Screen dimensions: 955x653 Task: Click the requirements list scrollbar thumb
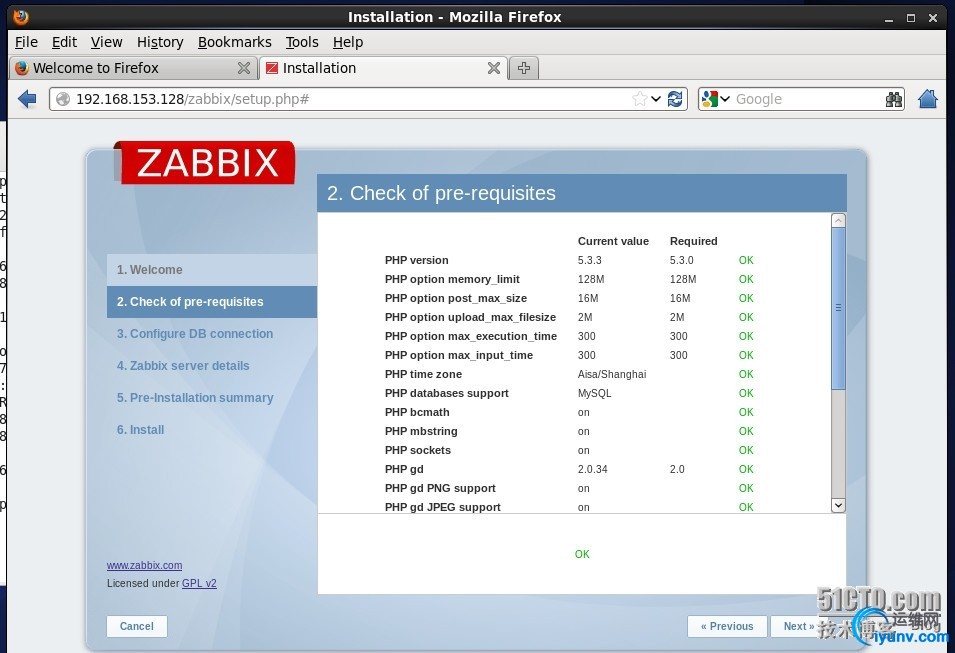[838, 308]
